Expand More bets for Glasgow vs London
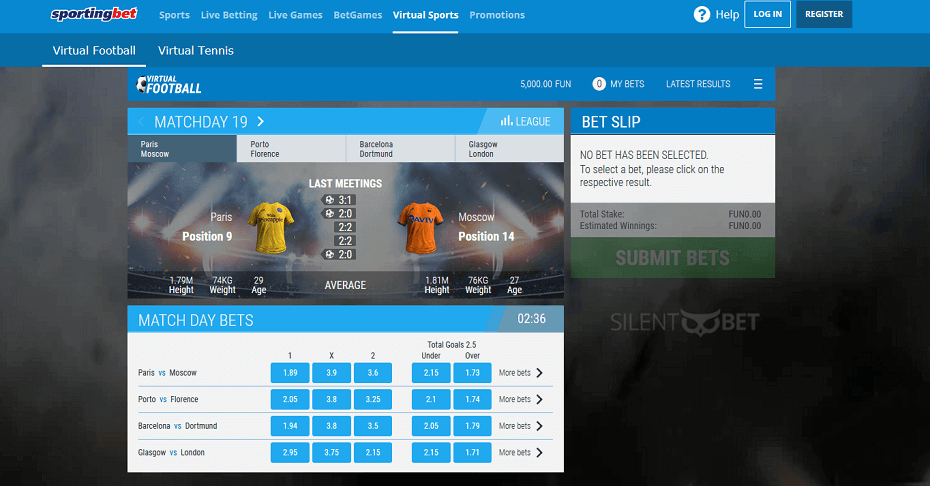This screenshot has height=486, width=930. click(521, 453)
